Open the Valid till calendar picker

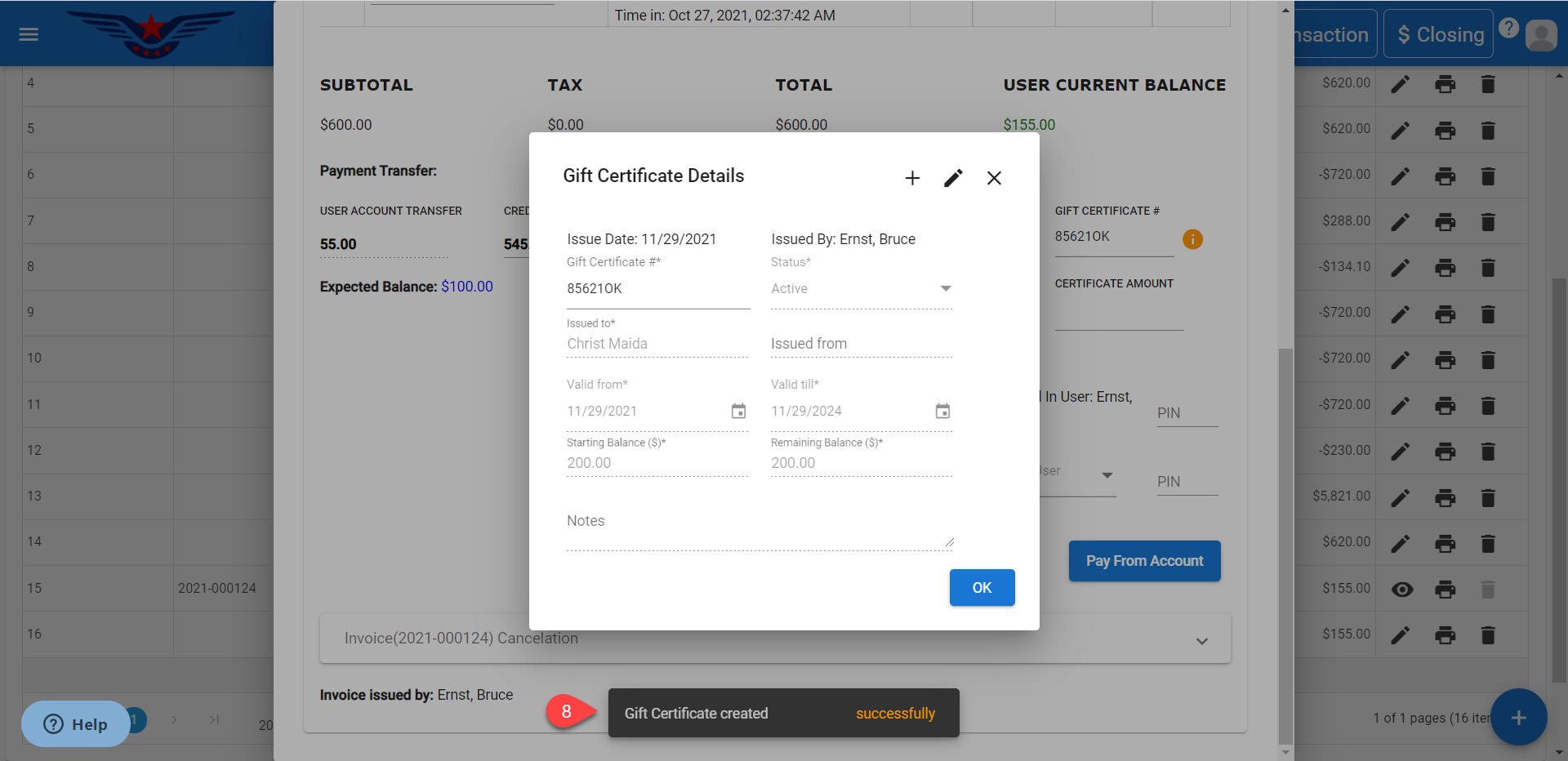tap(942, 411)
